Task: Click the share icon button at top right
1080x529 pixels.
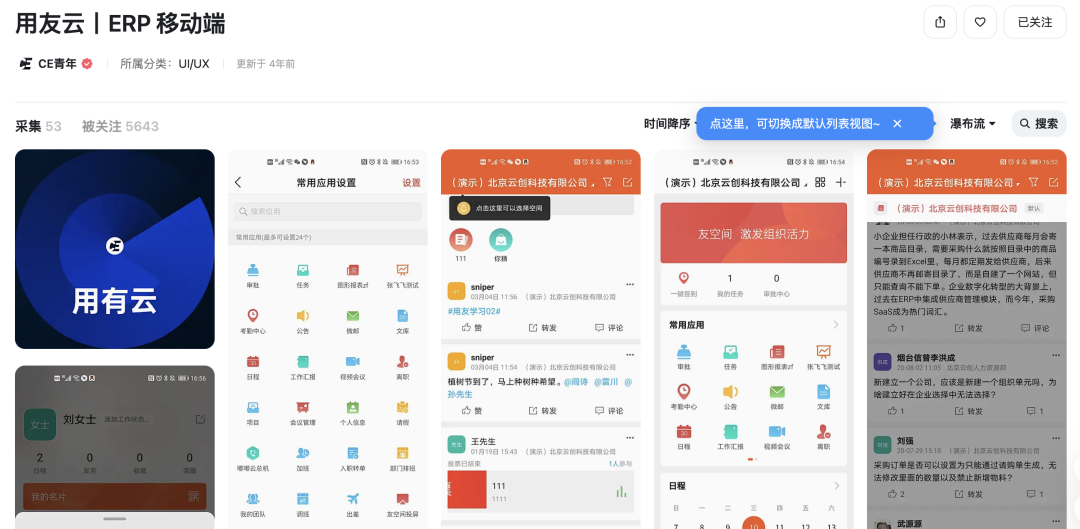Action: pos(939,22)
